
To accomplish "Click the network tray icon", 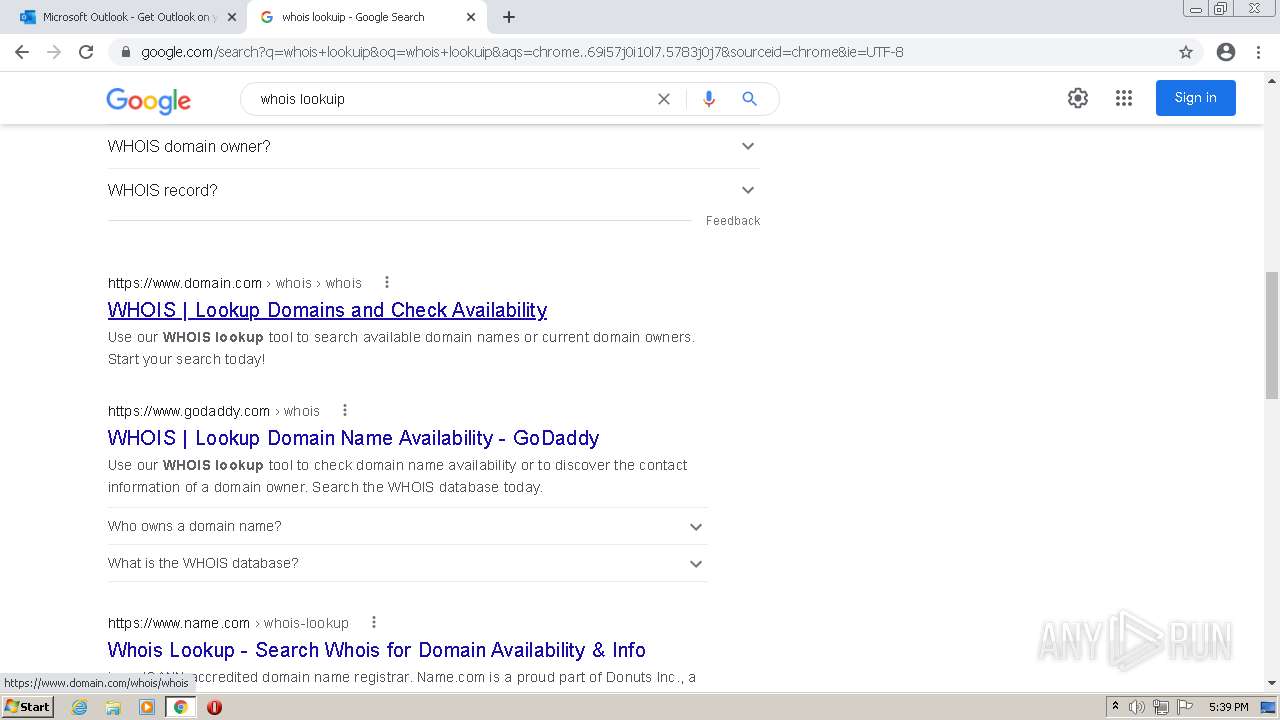I will click(x=1161, y=707).
